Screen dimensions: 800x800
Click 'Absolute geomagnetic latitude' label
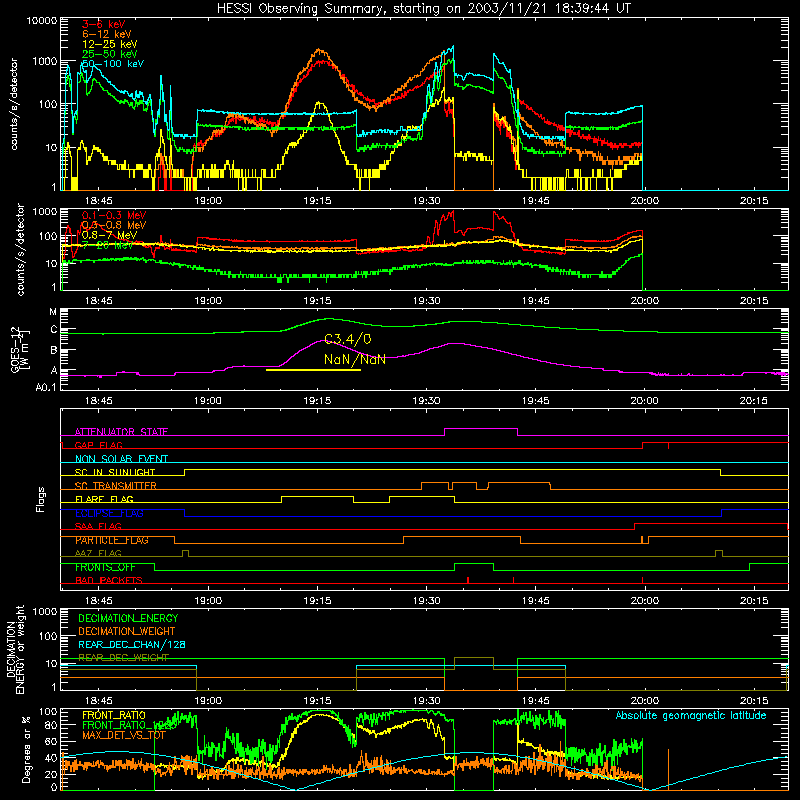[x=691, y=715]
